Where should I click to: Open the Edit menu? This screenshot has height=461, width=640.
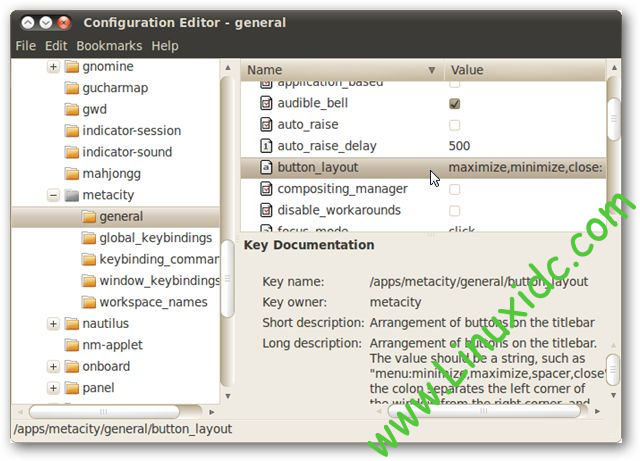55,46
